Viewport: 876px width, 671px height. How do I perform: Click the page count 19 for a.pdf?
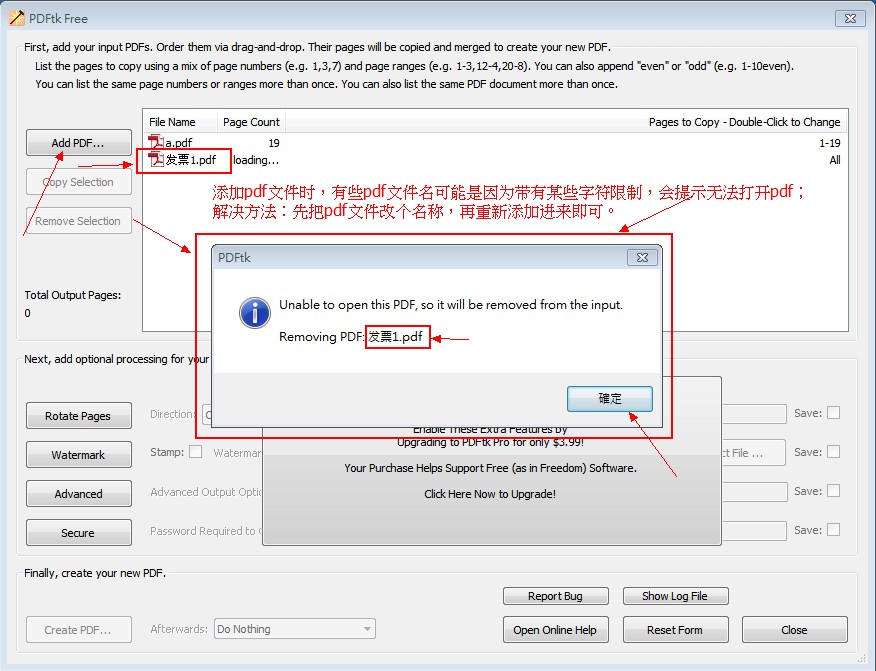(274, 143)
